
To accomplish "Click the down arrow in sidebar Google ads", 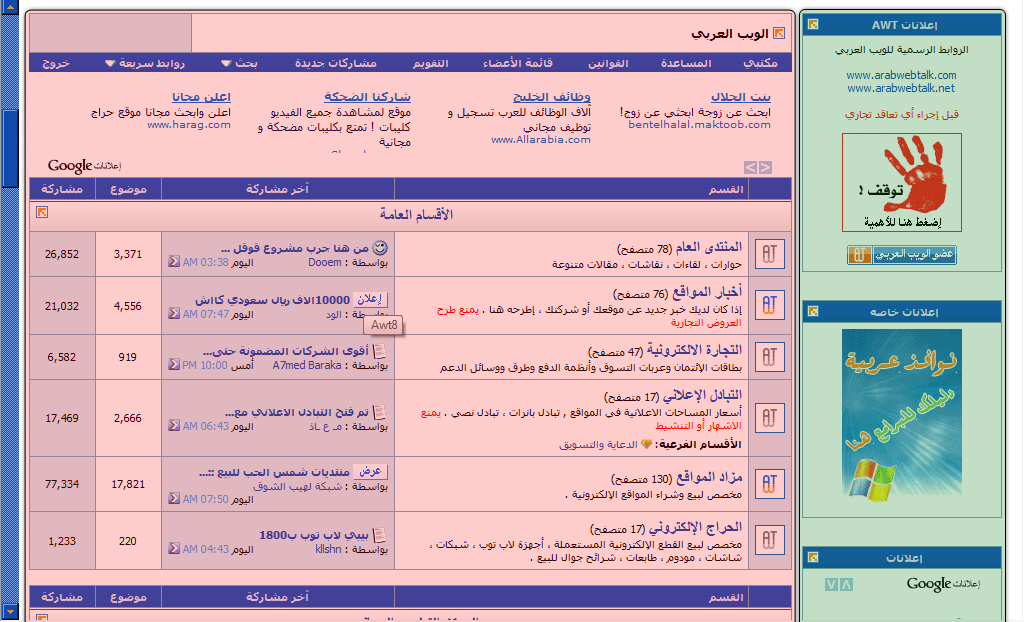I will [x=831, y=585].
